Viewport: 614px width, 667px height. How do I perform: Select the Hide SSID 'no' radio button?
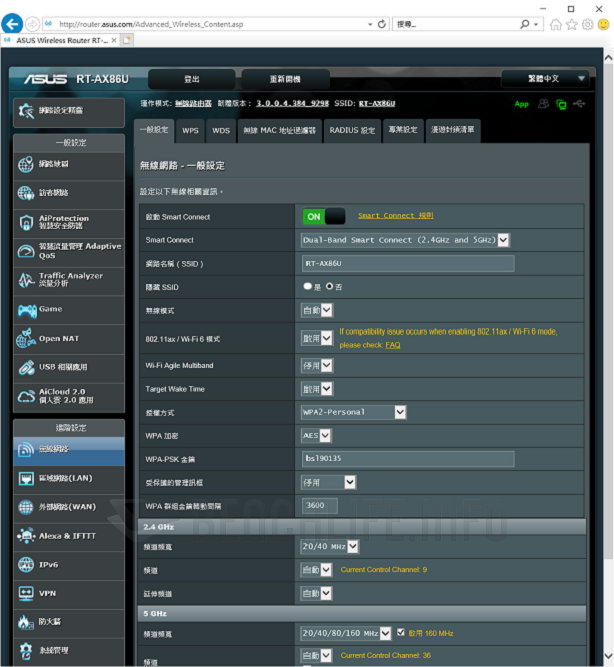329,286
